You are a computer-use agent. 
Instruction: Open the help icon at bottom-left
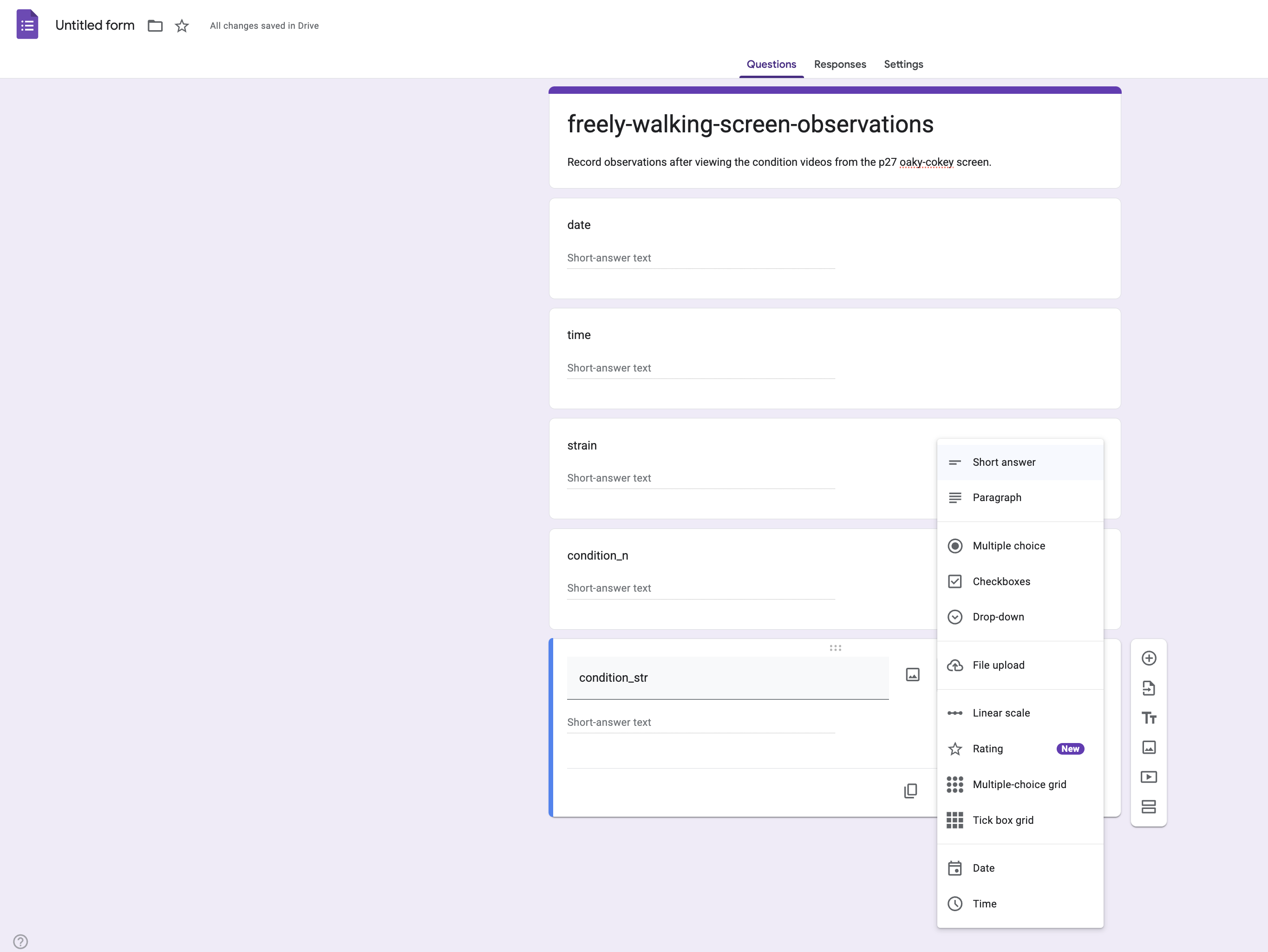tap(20, 941)
